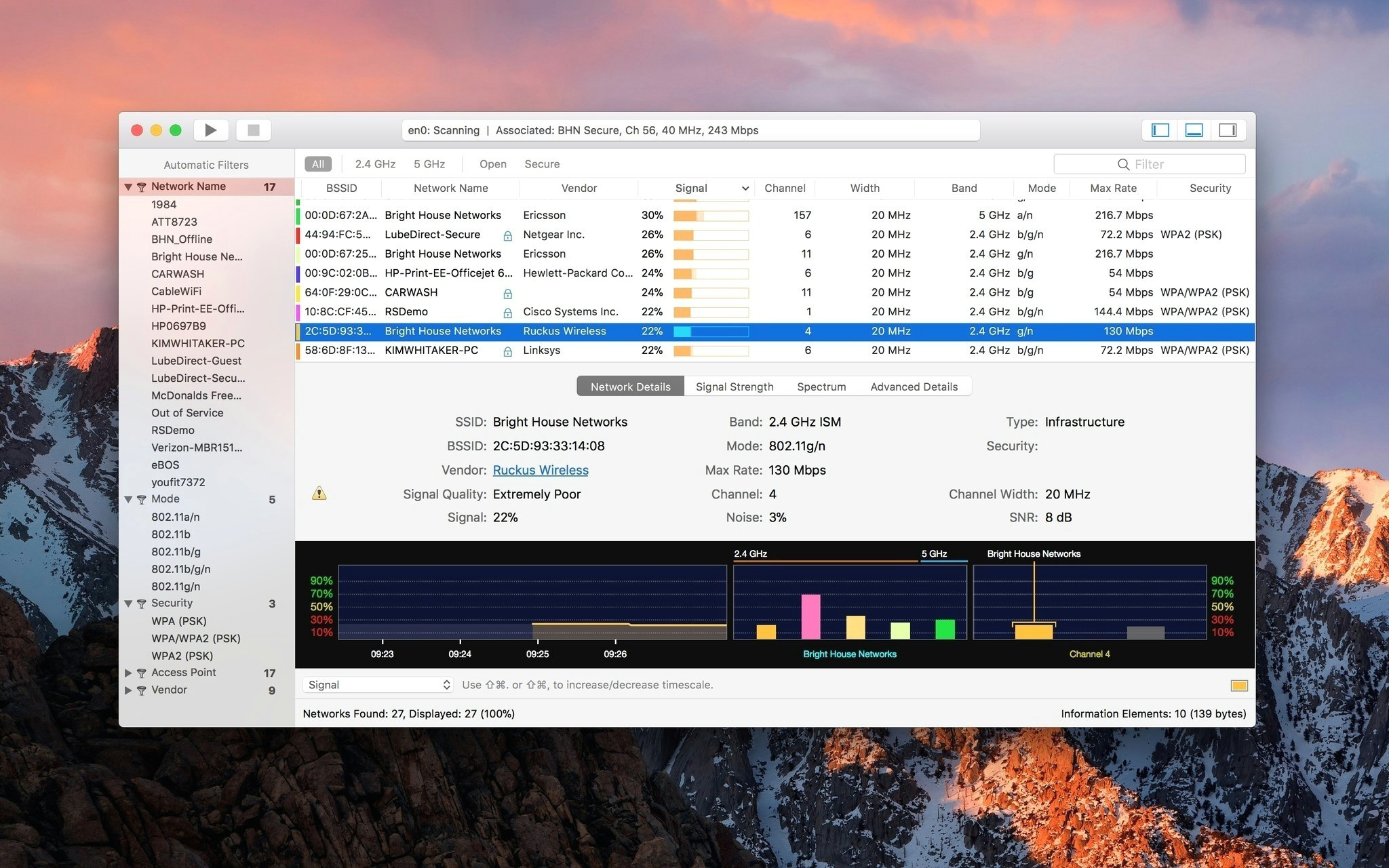Toggle the Network Name filter group
The image size is (1389, 868).
tap(128, 186)
